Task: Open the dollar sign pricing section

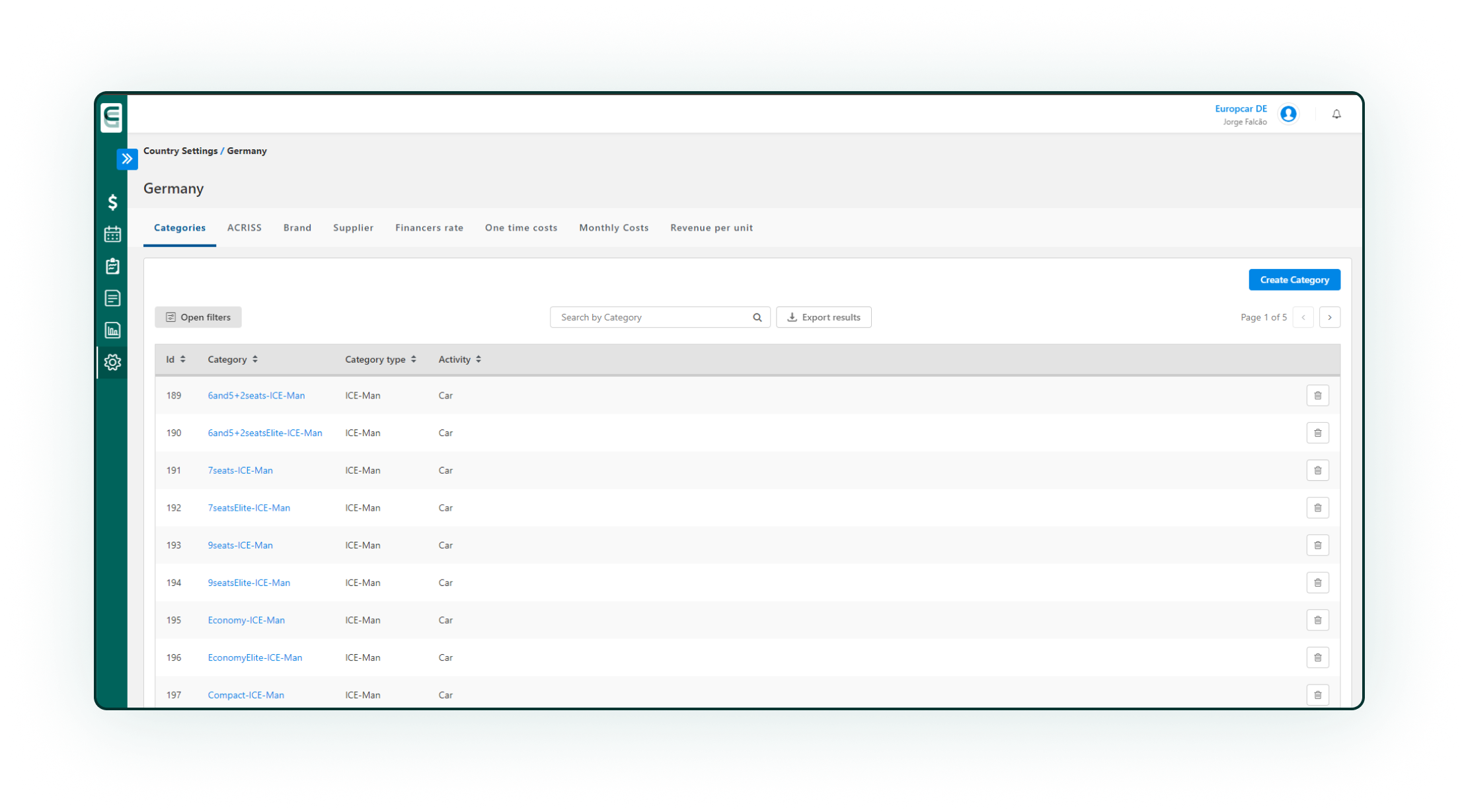Action: pyautogui.click(x=112, y=202)
